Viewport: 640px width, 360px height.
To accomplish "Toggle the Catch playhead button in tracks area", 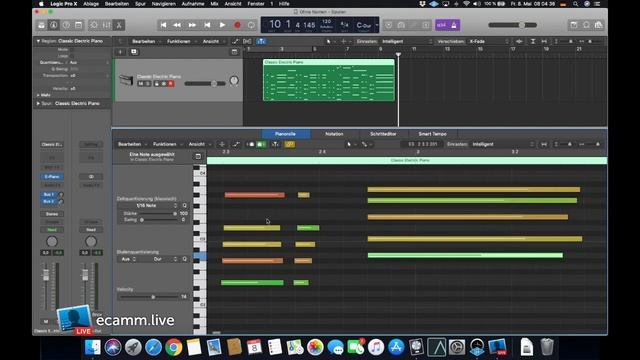I will 261,41.
